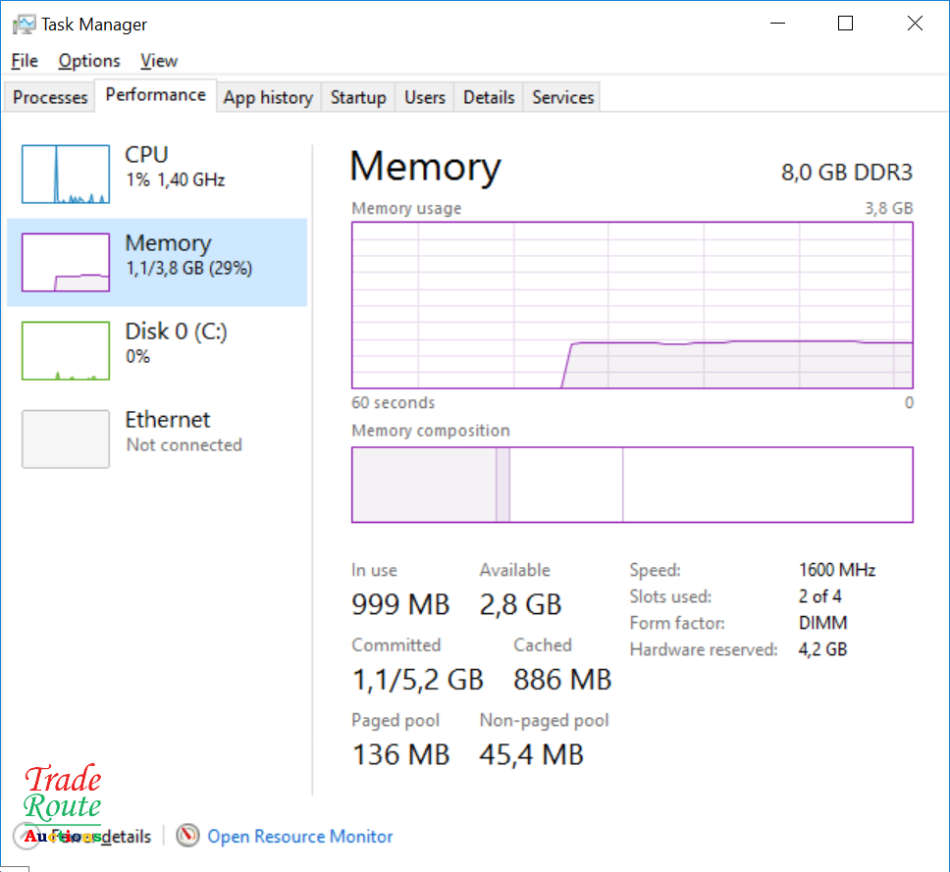Open the File menu
This screenshot has width=950, height=872.
point(24,61)
